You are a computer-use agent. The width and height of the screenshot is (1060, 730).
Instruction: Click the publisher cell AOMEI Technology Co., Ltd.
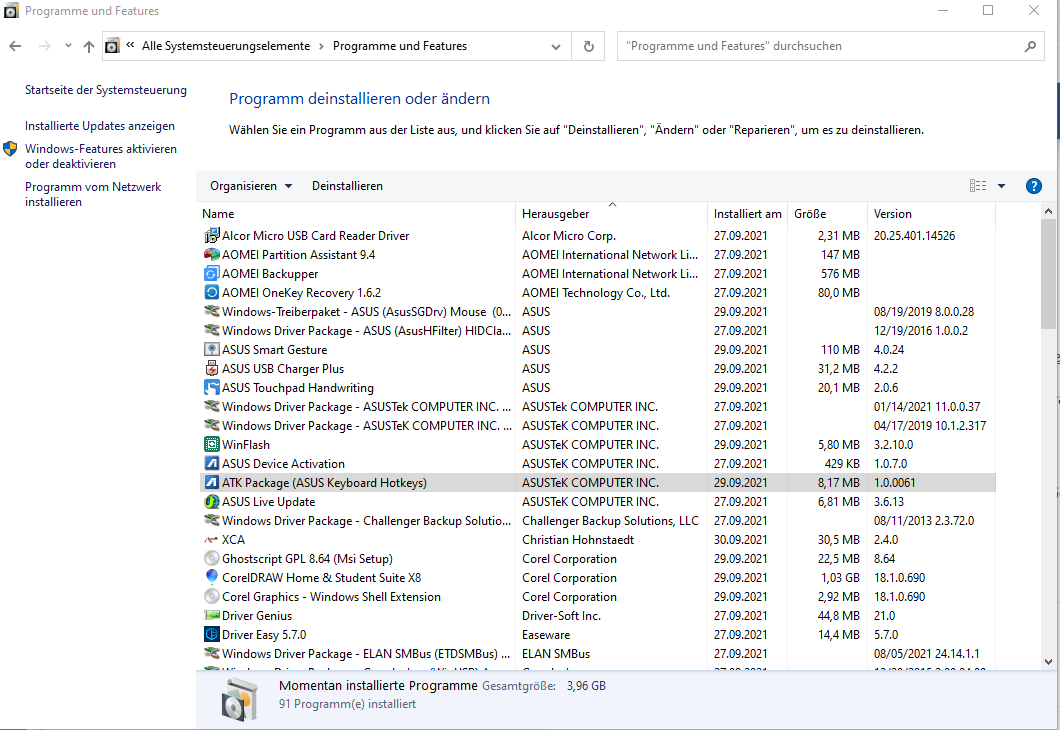point(596,293)
